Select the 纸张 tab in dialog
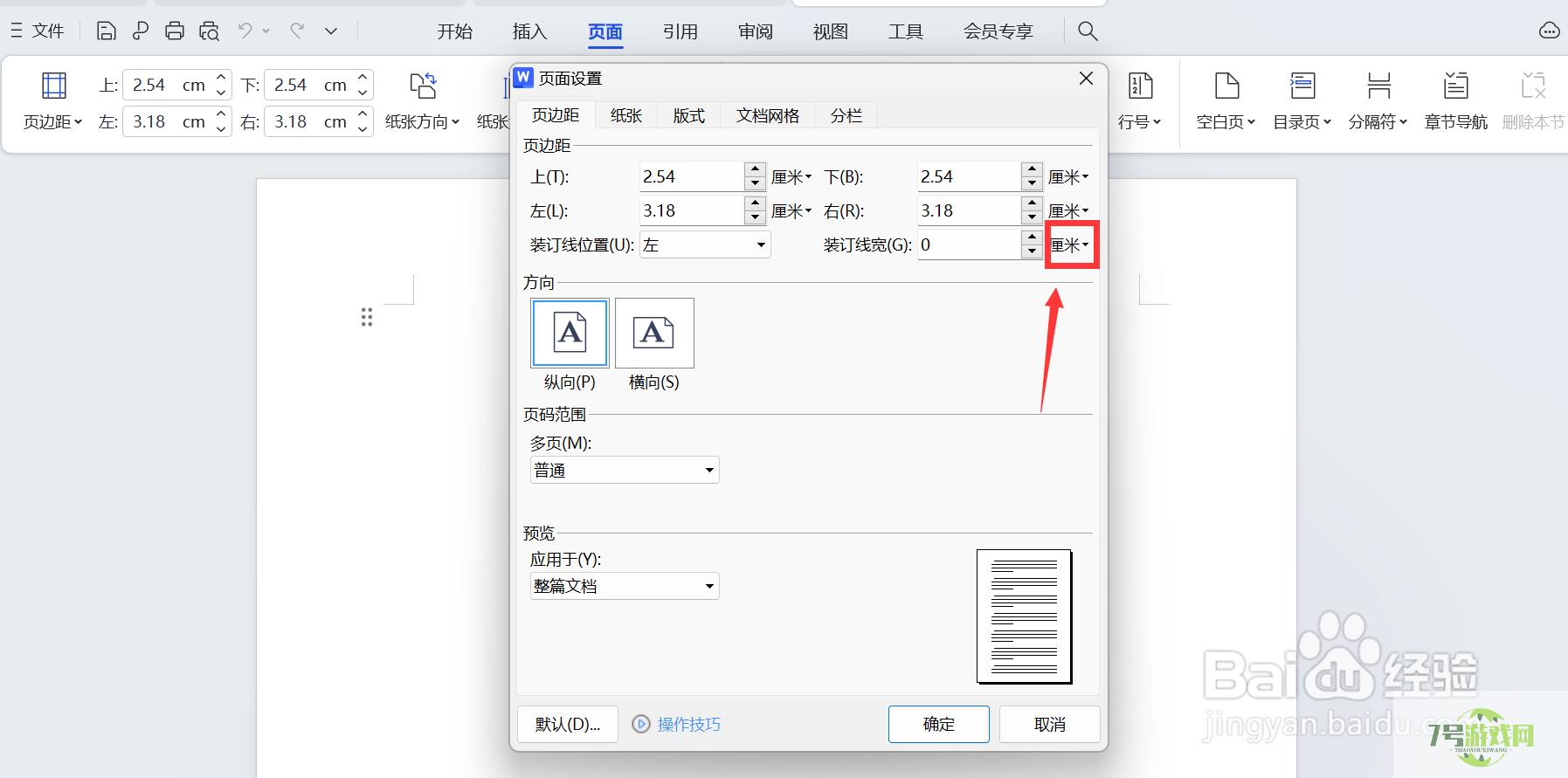The width and height of the screenshot is (1568, 778). coord(626,115)
